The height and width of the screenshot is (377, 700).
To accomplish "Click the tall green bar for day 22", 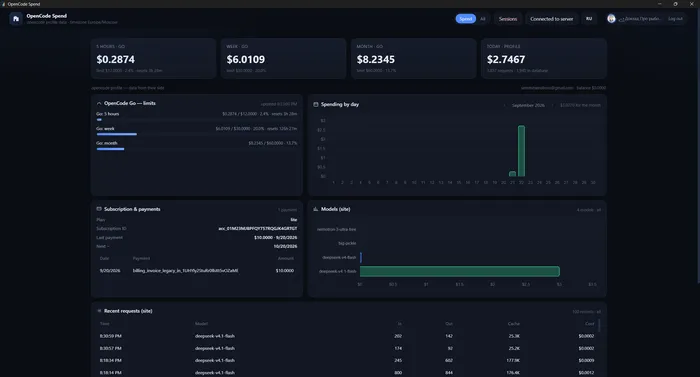I will click(521, 151).
